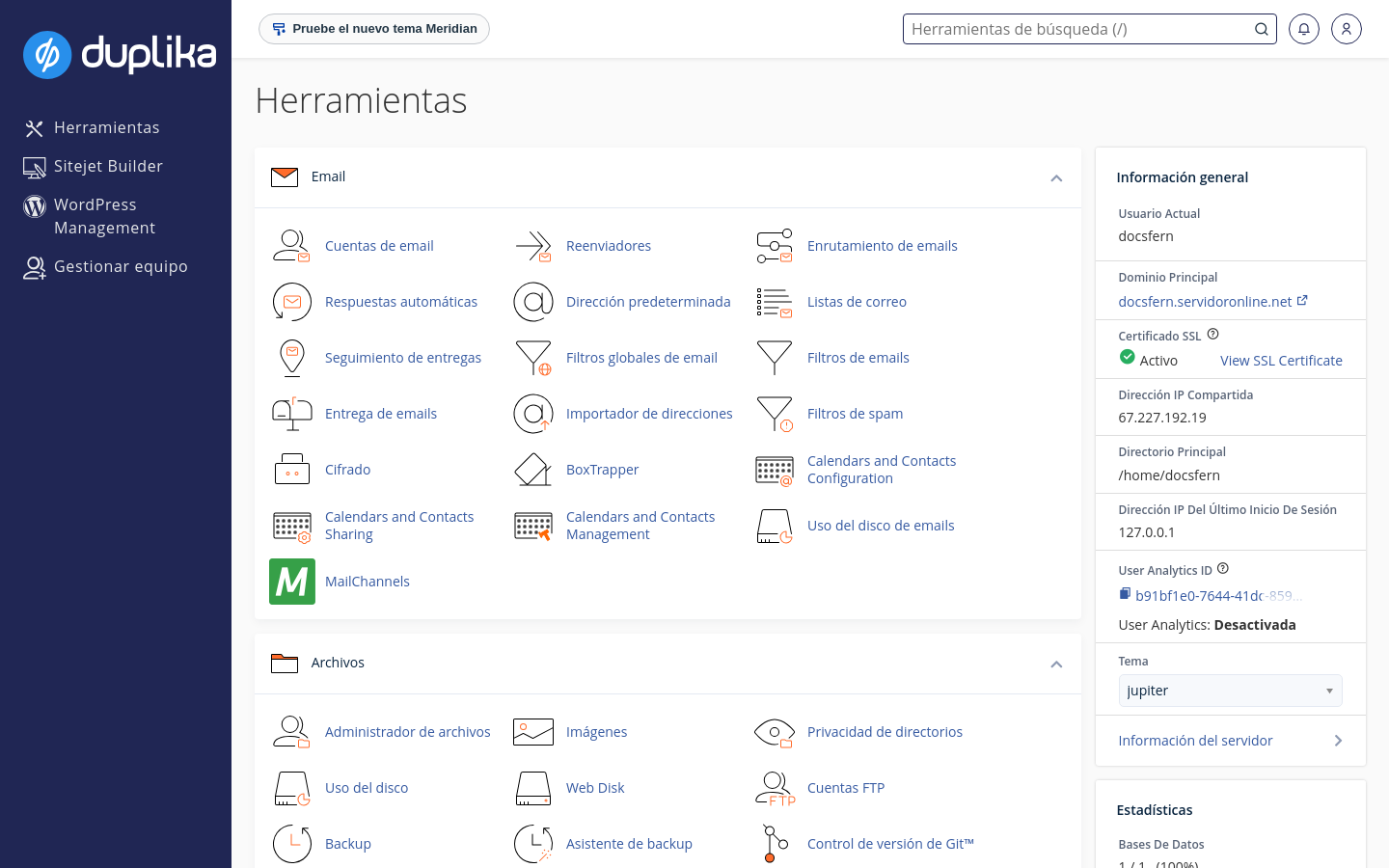This screenshot has height=868, width=1389.
Task: Open the Web Disk link
Action: click(595, 788)
